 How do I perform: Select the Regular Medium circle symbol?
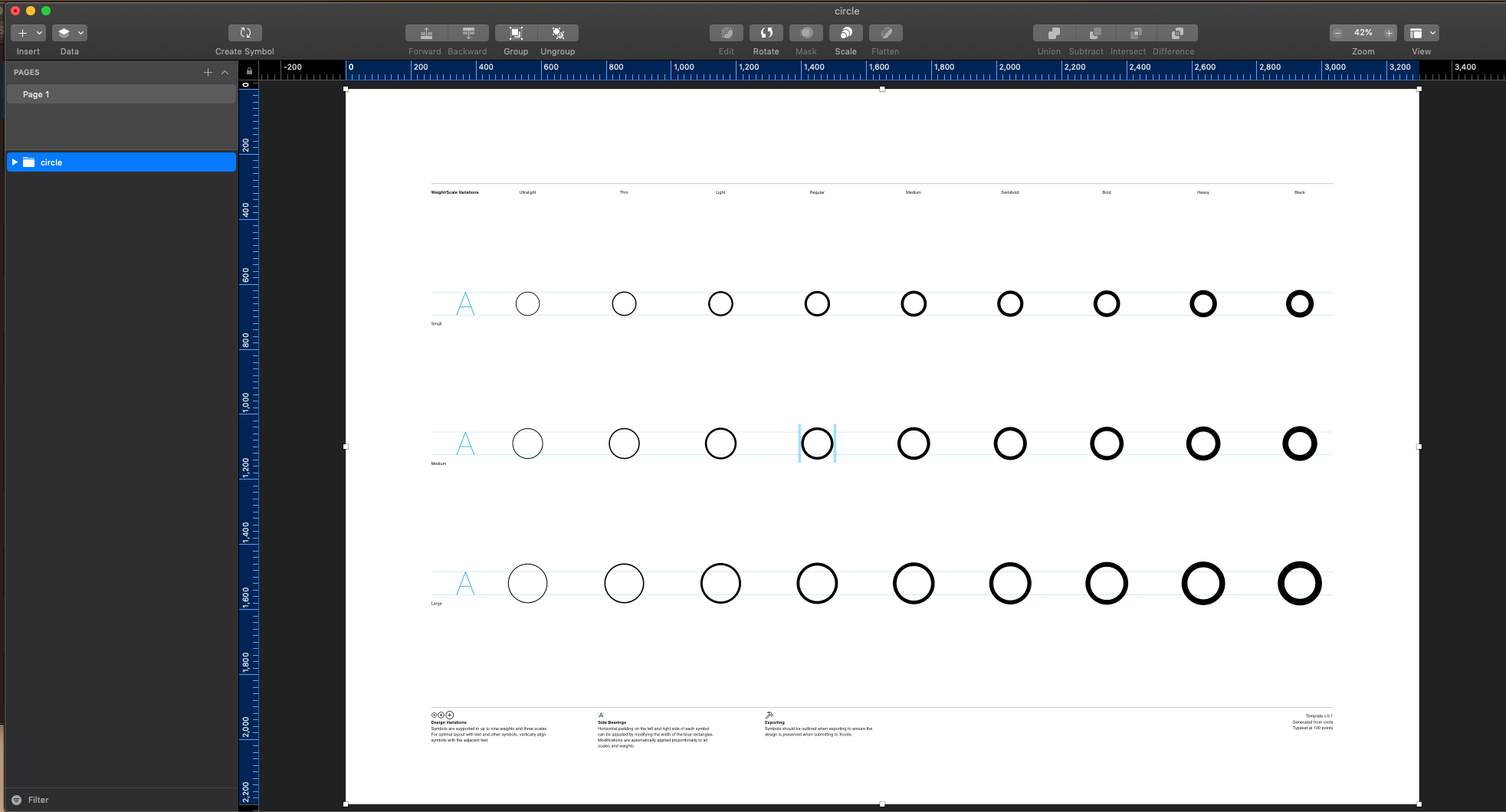(x=817, y=444)
